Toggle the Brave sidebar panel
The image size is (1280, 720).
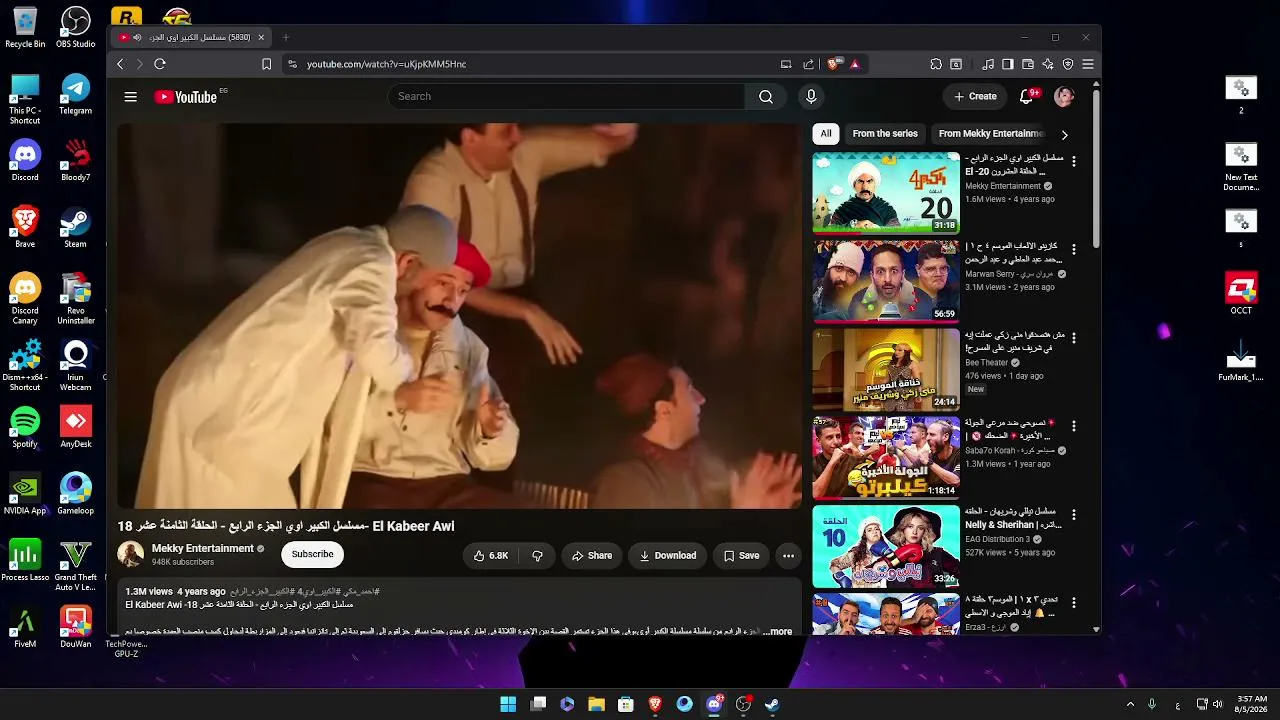point(1008,64)
